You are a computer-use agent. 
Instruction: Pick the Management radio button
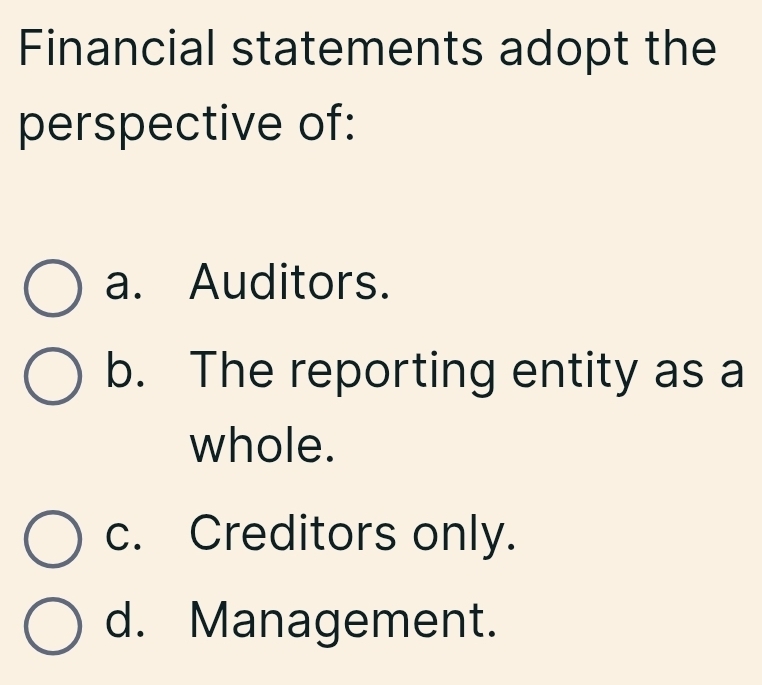point(52,626)
